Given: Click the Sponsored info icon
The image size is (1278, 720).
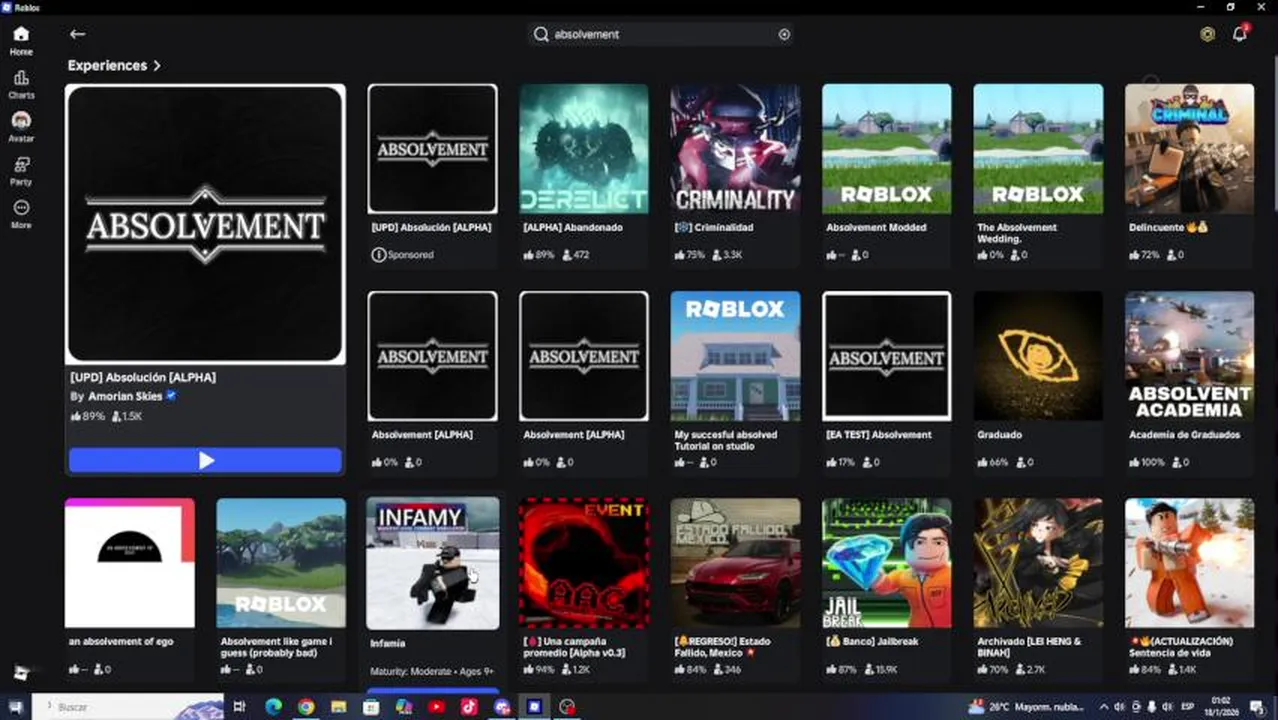Looking at the screenshot, I should pos(378,255).
